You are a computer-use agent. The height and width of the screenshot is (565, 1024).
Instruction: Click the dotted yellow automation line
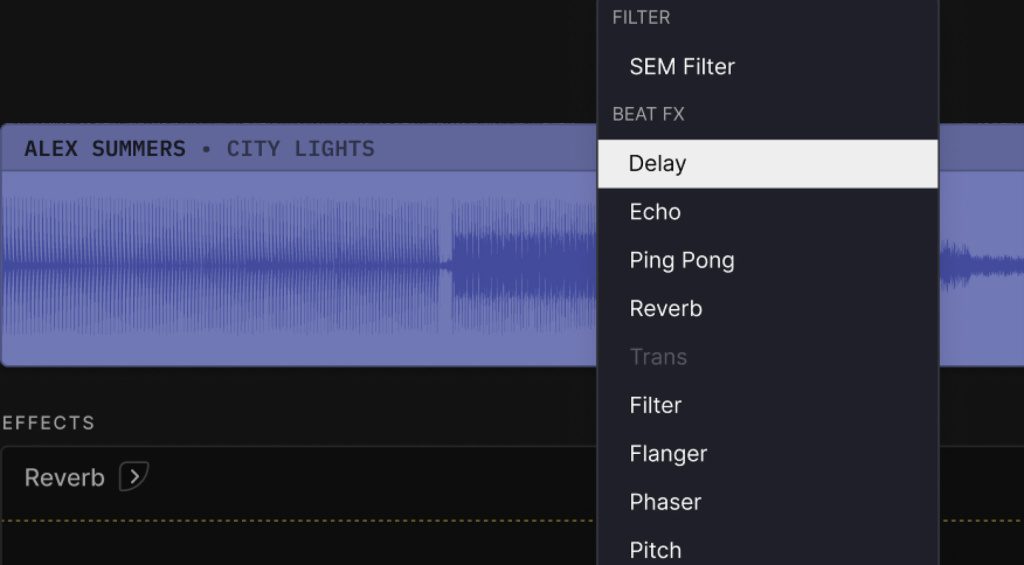coord(299,521)
